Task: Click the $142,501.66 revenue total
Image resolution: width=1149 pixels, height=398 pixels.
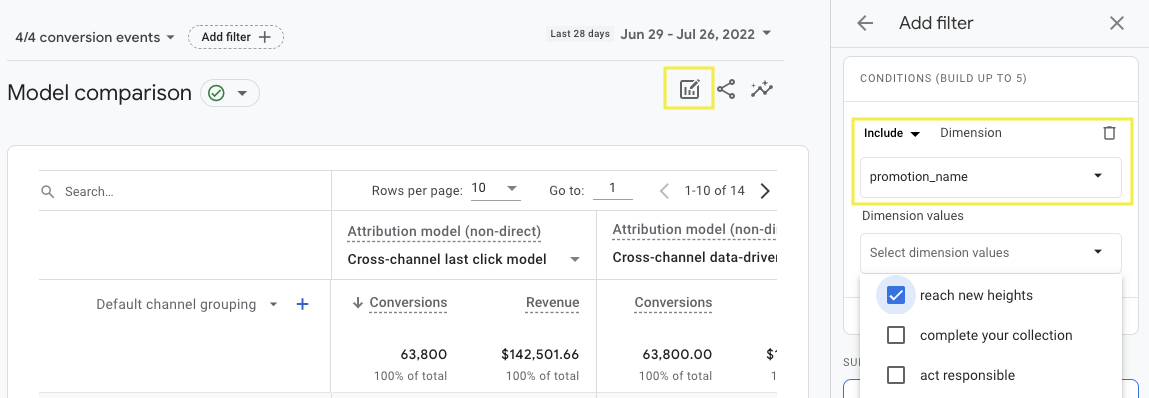Action: (540, 355)
